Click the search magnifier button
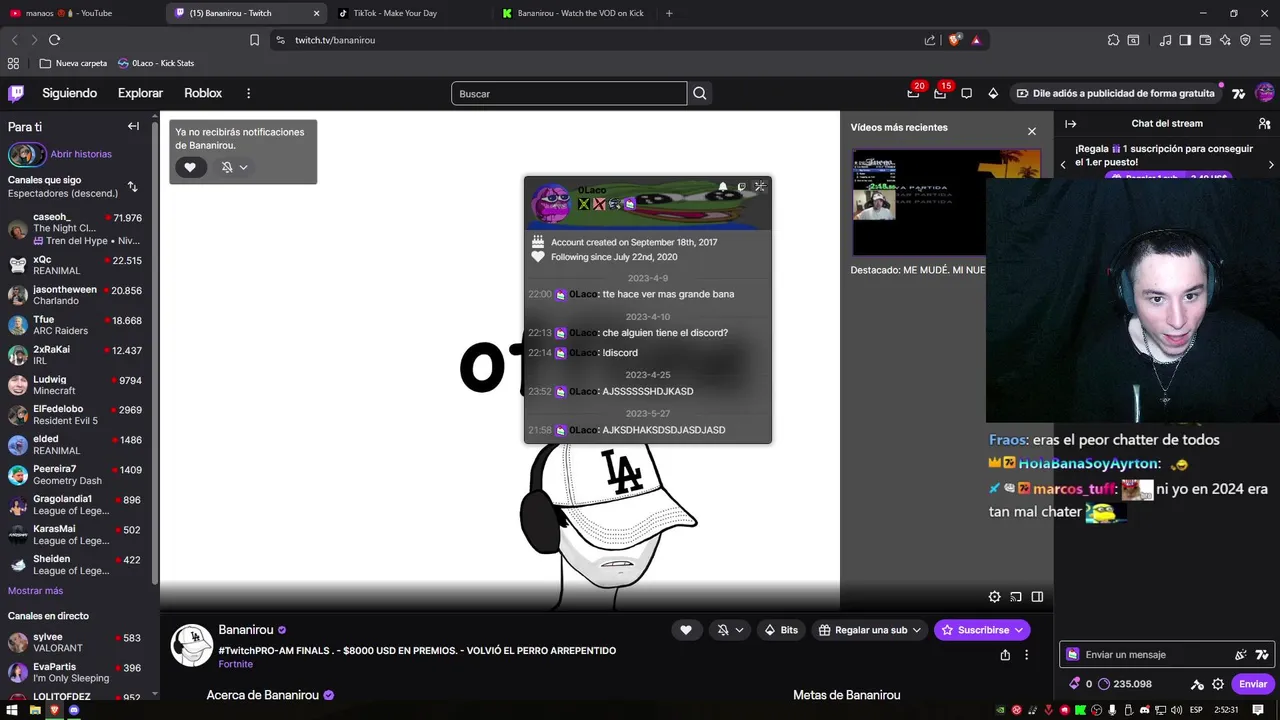The width and height of the screenshot is (1280, 720). [700, 93]
